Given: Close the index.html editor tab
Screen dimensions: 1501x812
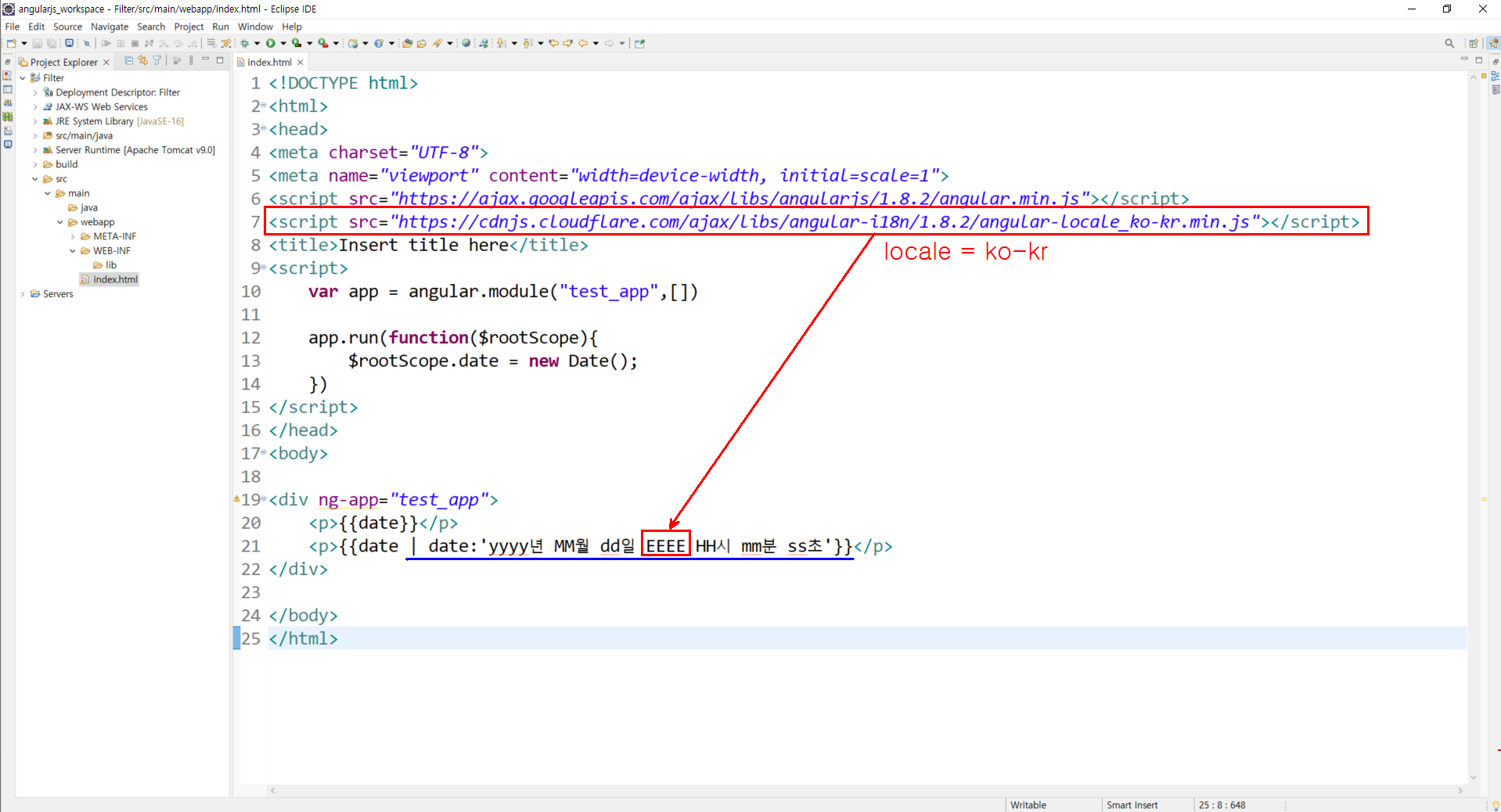Looking at the screenshot, I should click(300, 63).
